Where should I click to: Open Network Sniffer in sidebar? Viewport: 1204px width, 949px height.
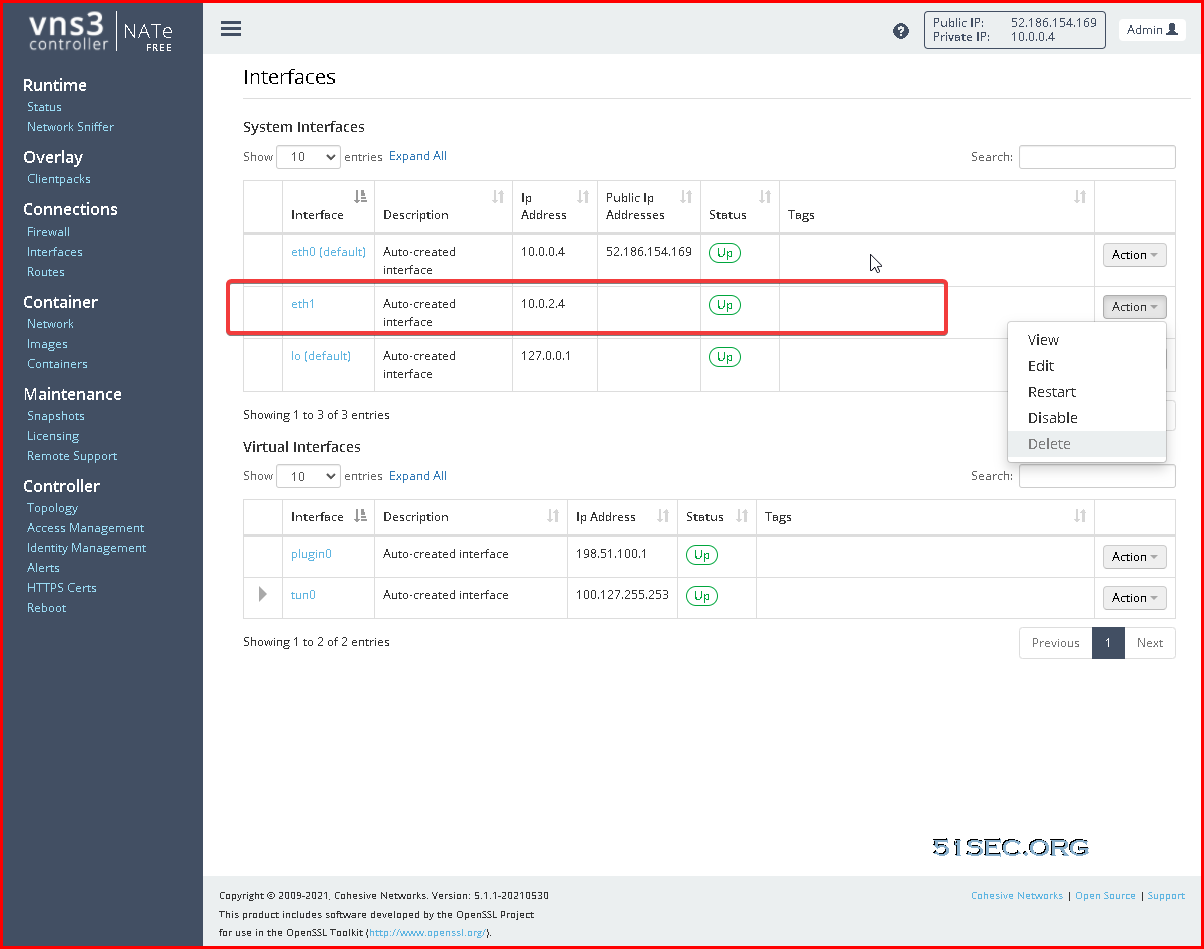(x=70, y=127)
